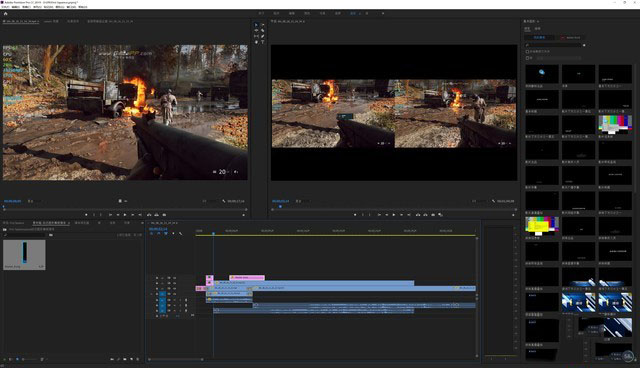Add a marker in the Source monitor
This screenshot has height=368, width=640.
click(x=86, y=215)
